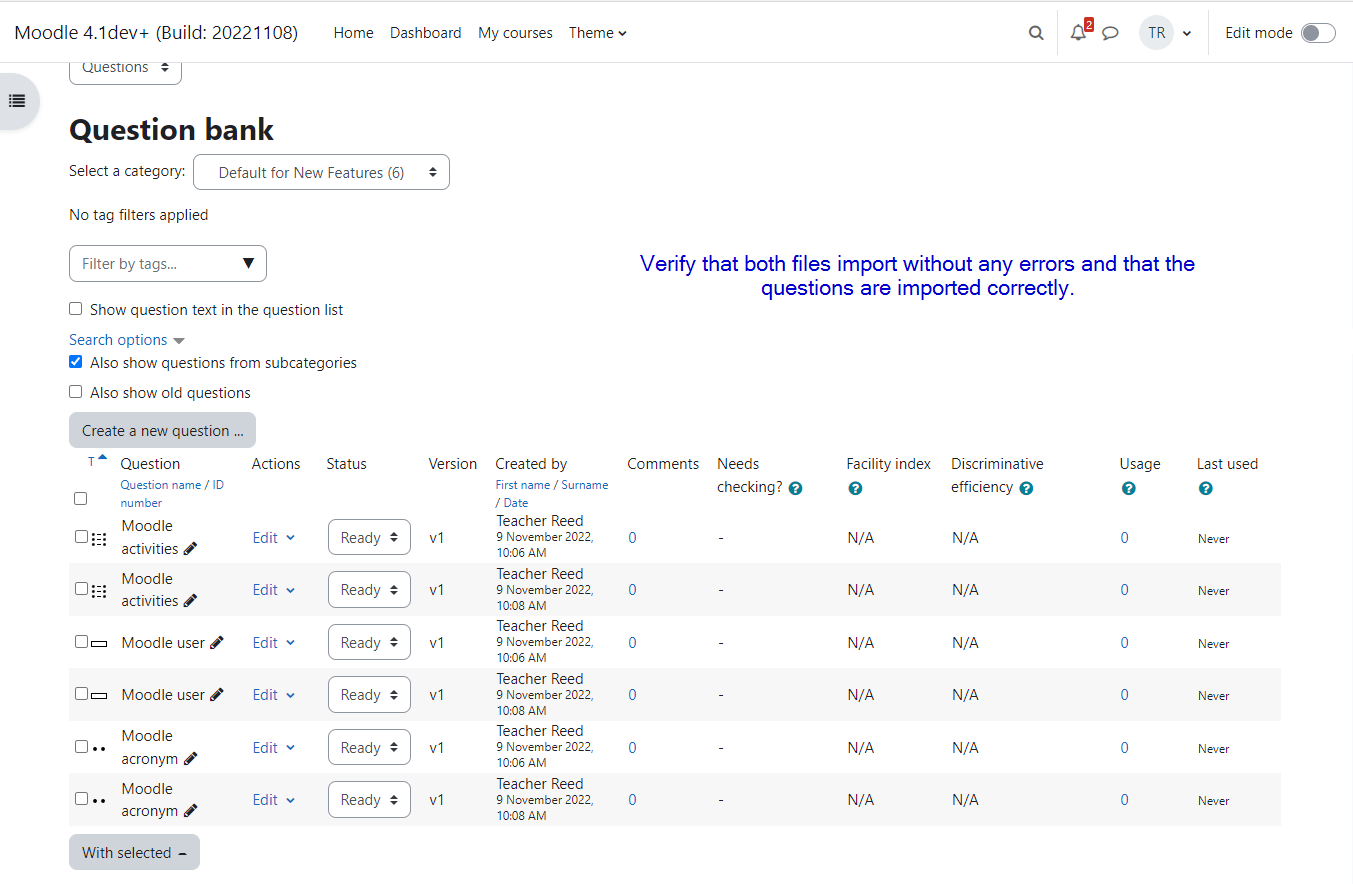Enable Show question text in the question list

(x=75, y=309)
